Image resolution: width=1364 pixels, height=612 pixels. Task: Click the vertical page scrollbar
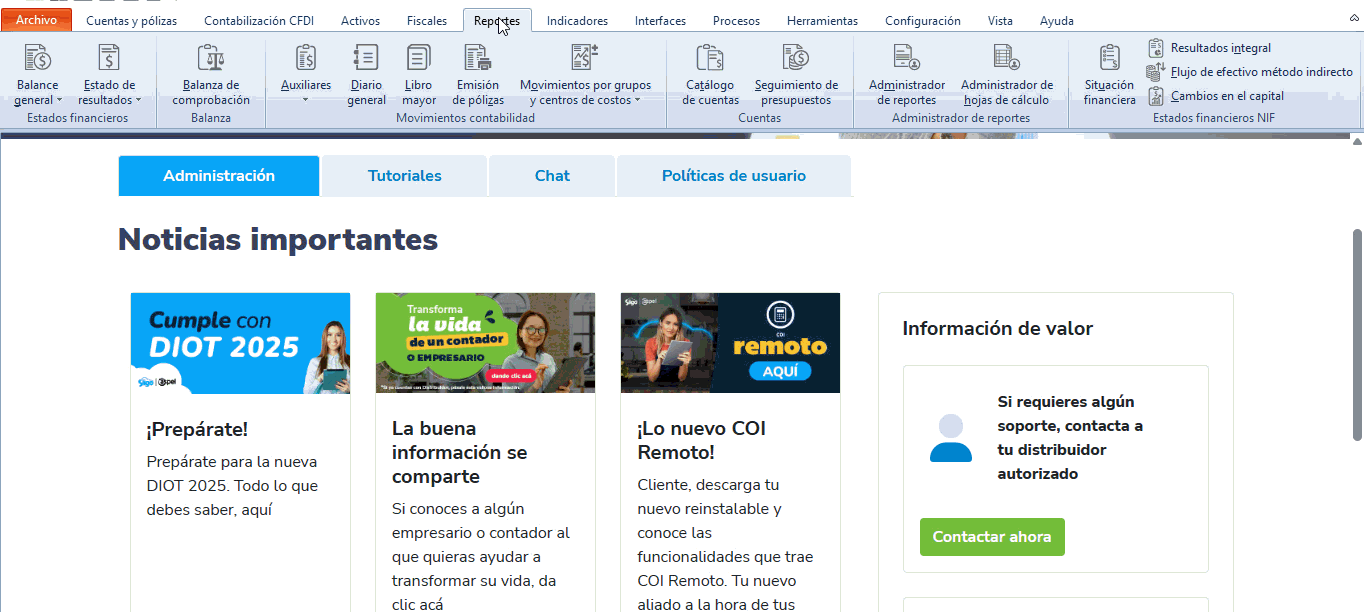[x=1357, y=335]
